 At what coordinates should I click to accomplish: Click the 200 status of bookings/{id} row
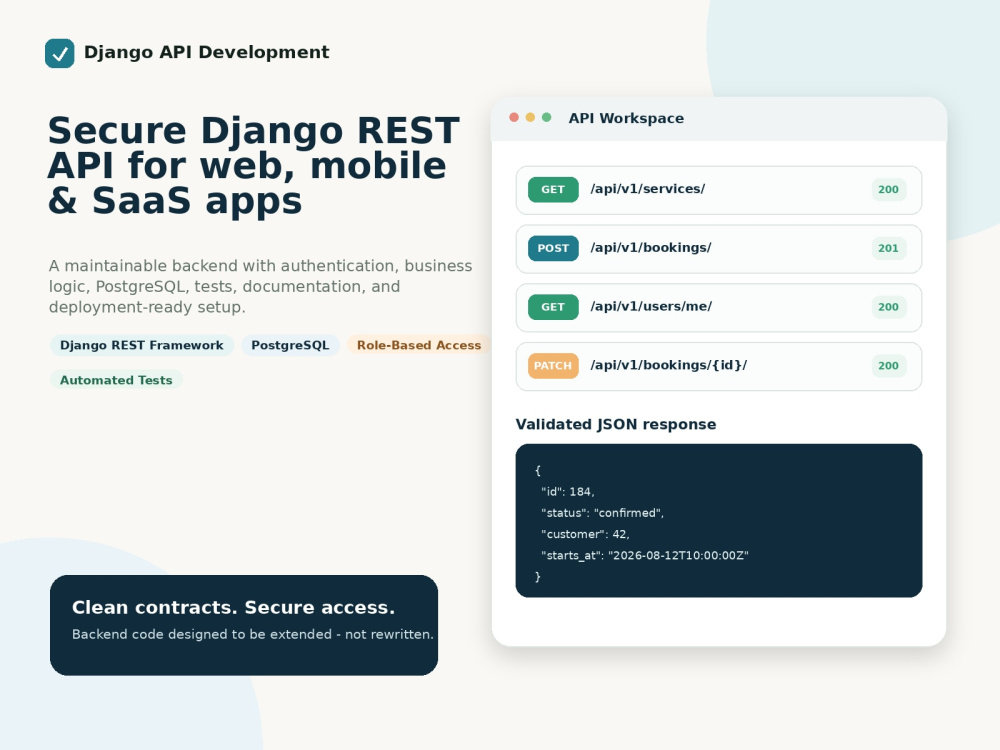pyautogui.click(x=888, y=365)
